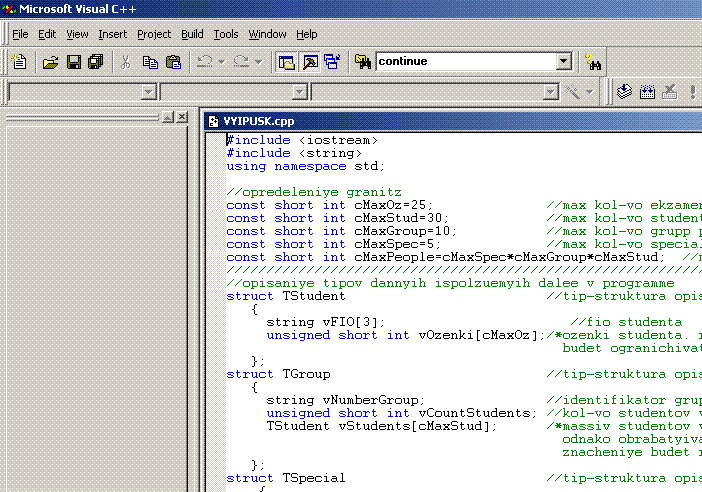Click the text '#include <string>'

(294, 154)
